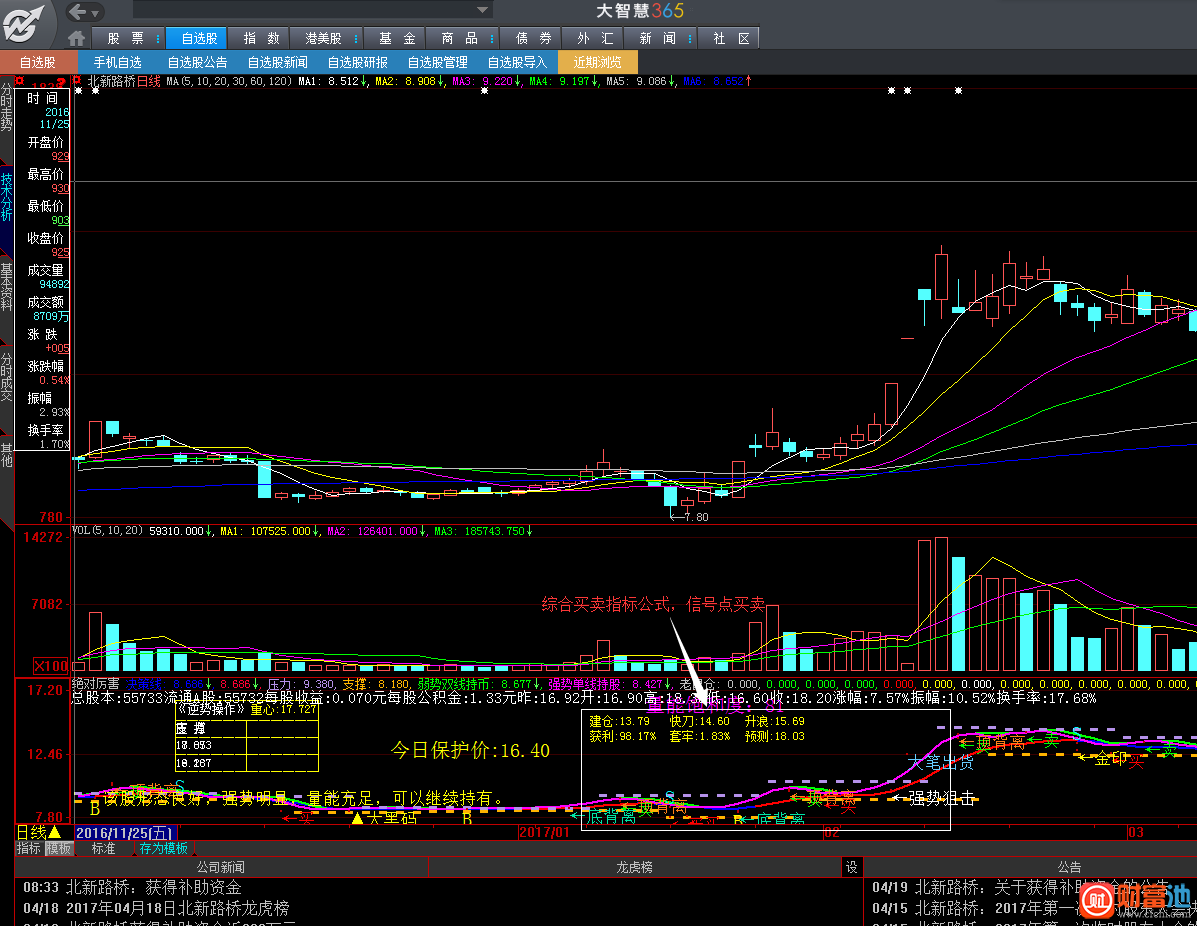
Task: Click the red 日线 period label in chart title
Action: coord(148,81)
